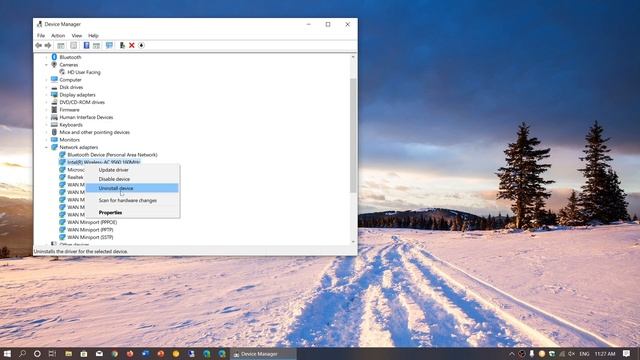This screenshot has height=360, width=640.
Task: Select HD User Facing camera device
Action: (84, 72)
